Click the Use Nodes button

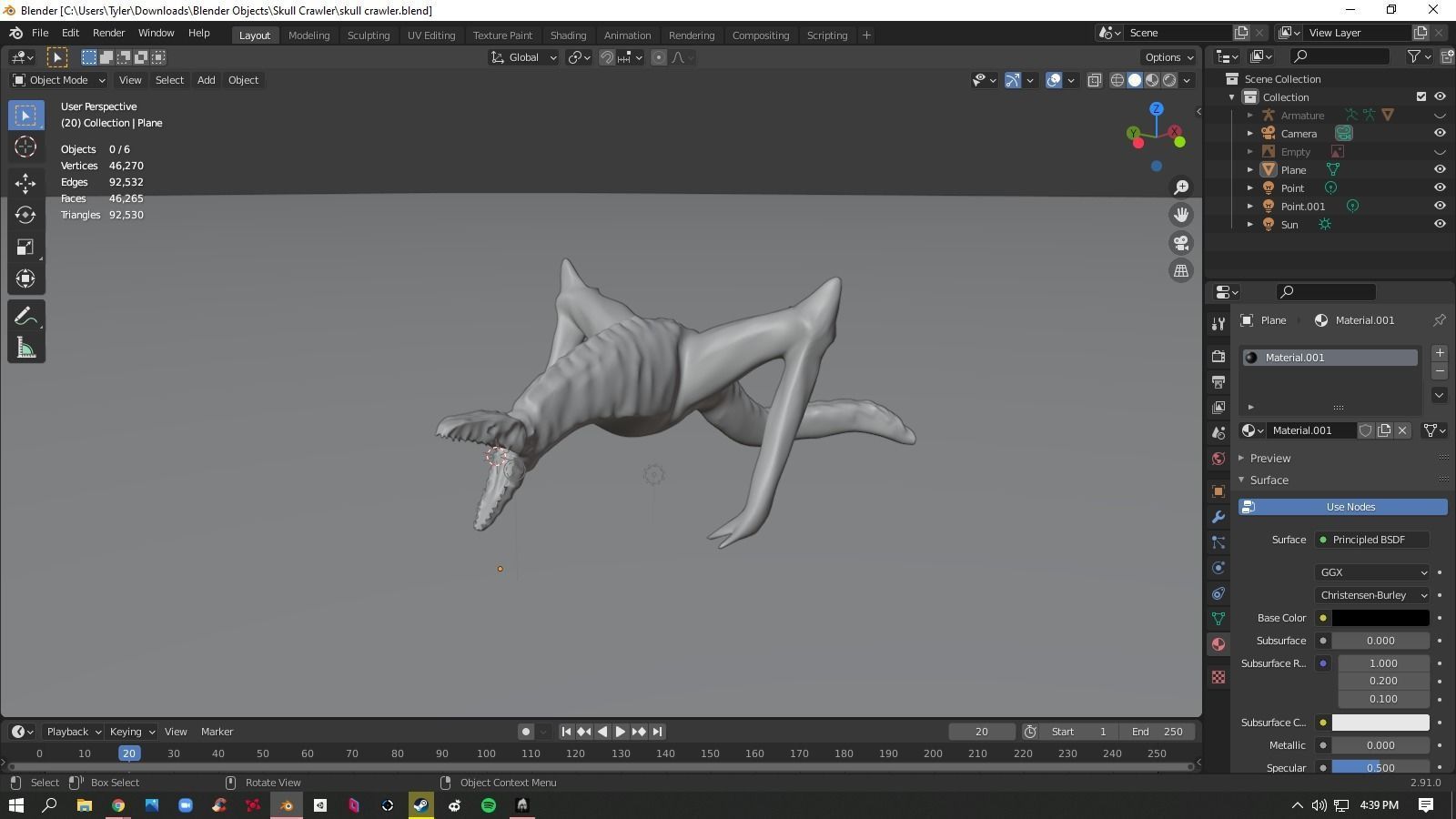pos(1350,507)
